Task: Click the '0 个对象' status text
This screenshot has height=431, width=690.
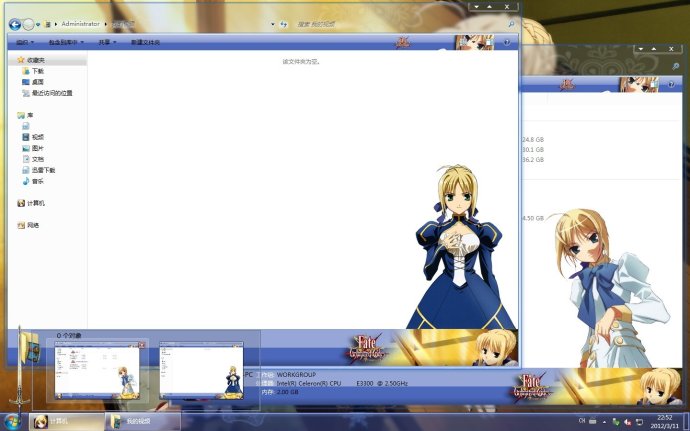Action: [x=69, y=335]
